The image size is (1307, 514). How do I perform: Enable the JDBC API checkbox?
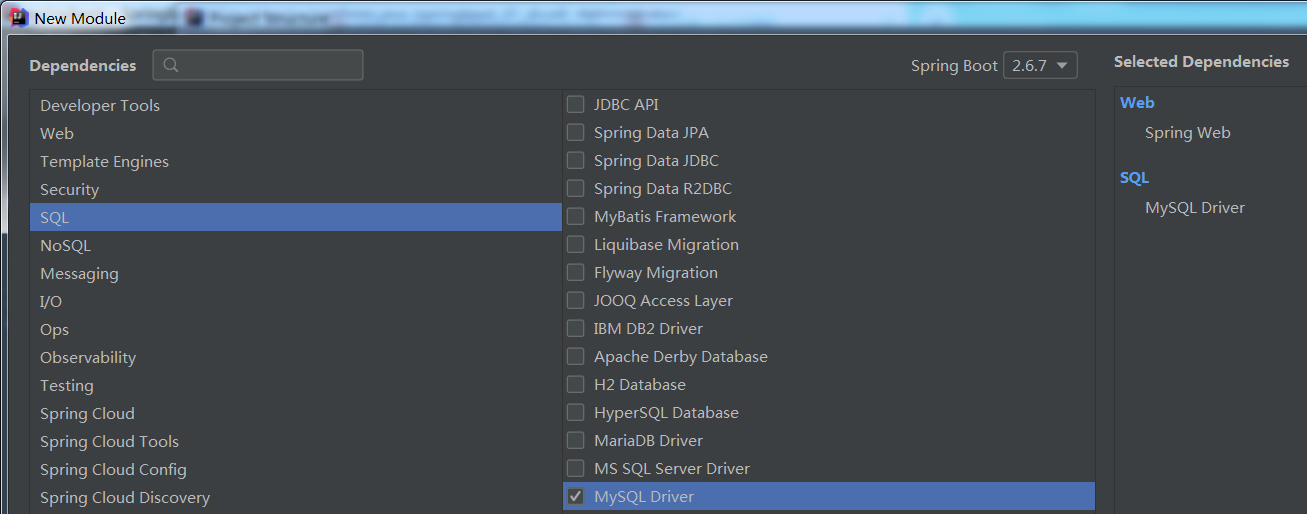point(575,104)
